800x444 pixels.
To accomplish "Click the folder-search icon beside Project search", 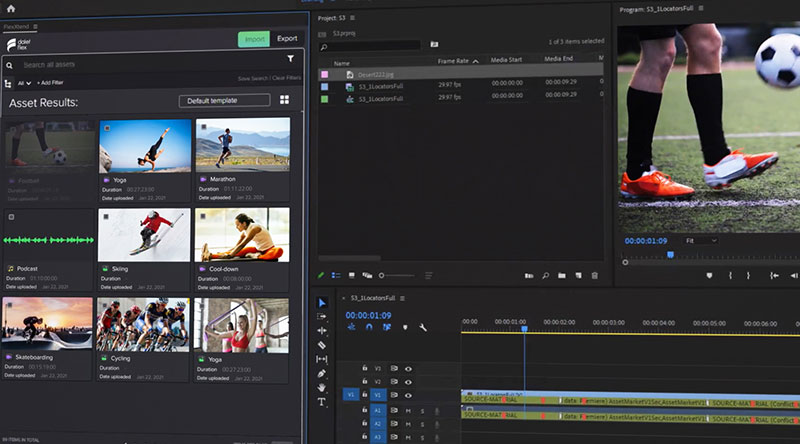I will click(434, 44).
